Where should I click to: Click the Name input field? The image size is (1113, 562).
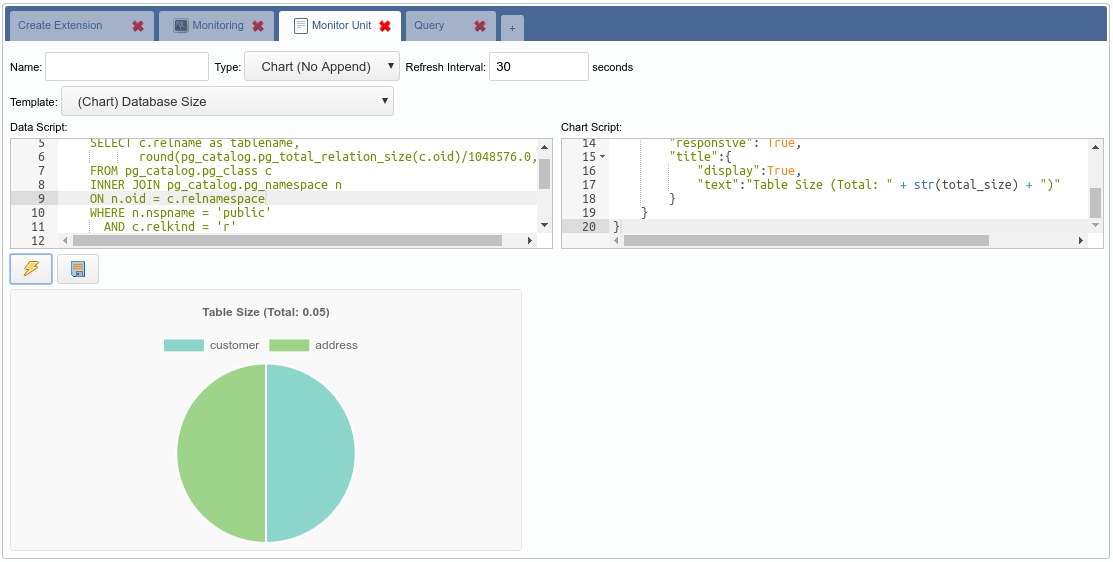point(127,67)
